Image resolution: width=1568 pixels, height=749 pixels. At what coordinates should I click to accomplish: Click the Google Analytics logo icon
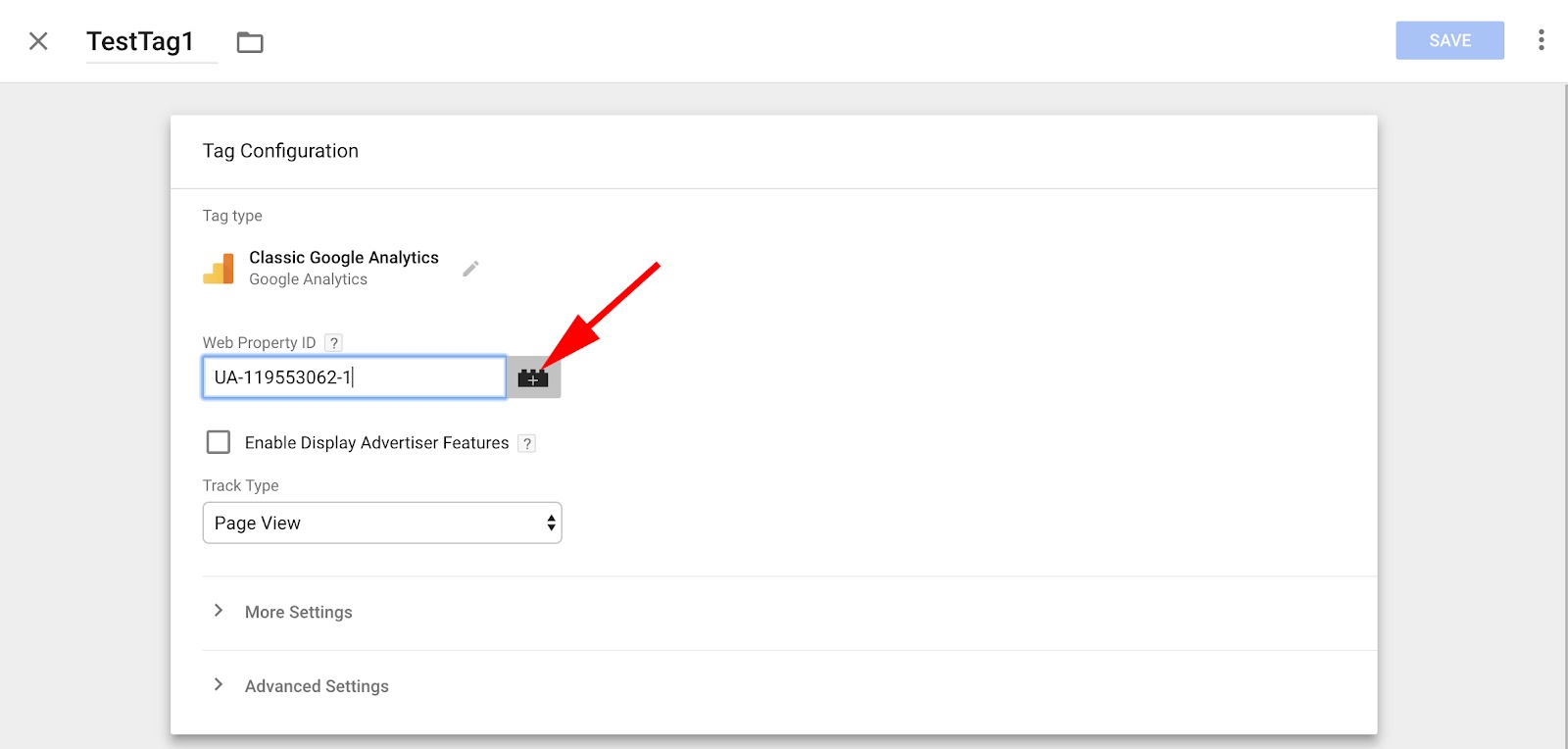coord(219,269)
